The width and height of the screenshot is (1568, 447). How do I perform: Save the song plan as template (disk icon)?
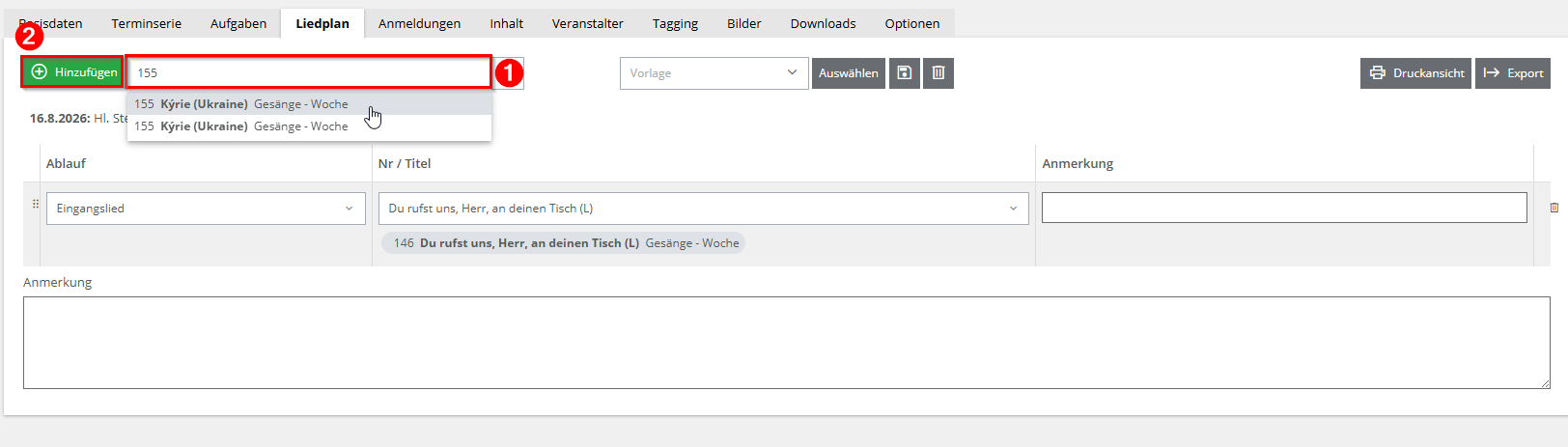(905, 73)
